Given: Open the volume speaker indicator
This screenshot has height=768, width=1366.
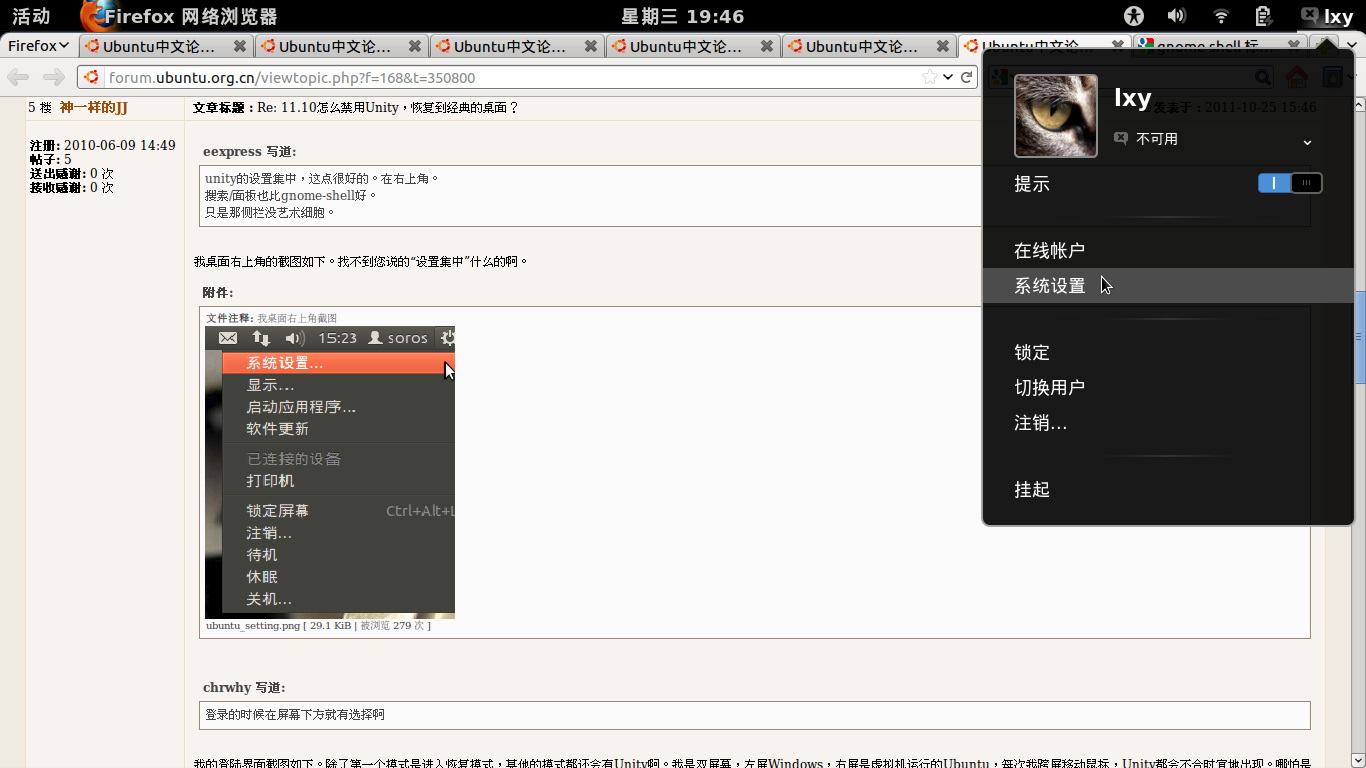Looking at the screenshot, I should click(x=1177, y=16).
